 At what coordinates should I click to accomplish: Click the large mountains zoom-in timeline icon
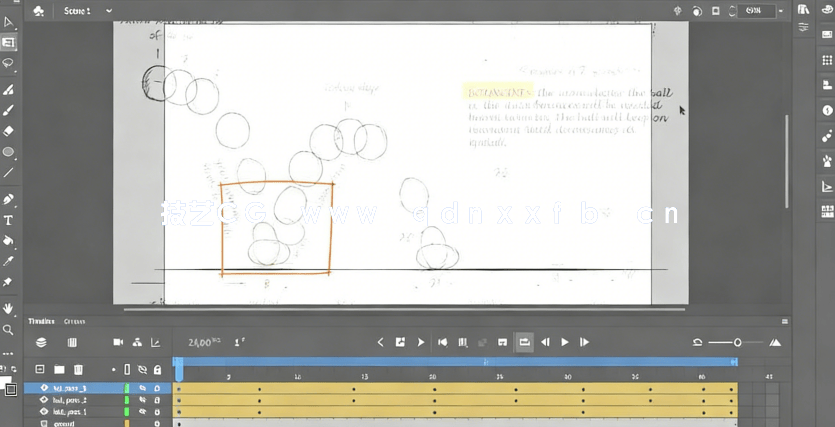point(775,342)
